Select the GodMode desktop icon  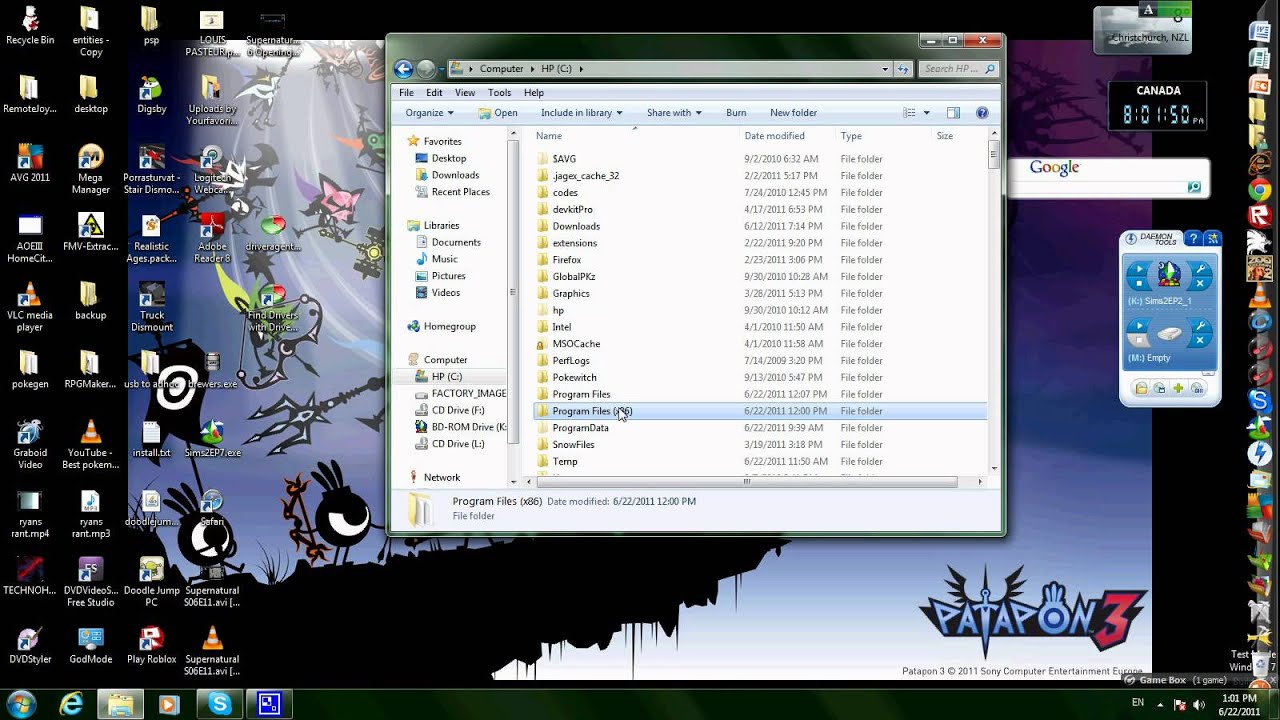pos(90,645)
